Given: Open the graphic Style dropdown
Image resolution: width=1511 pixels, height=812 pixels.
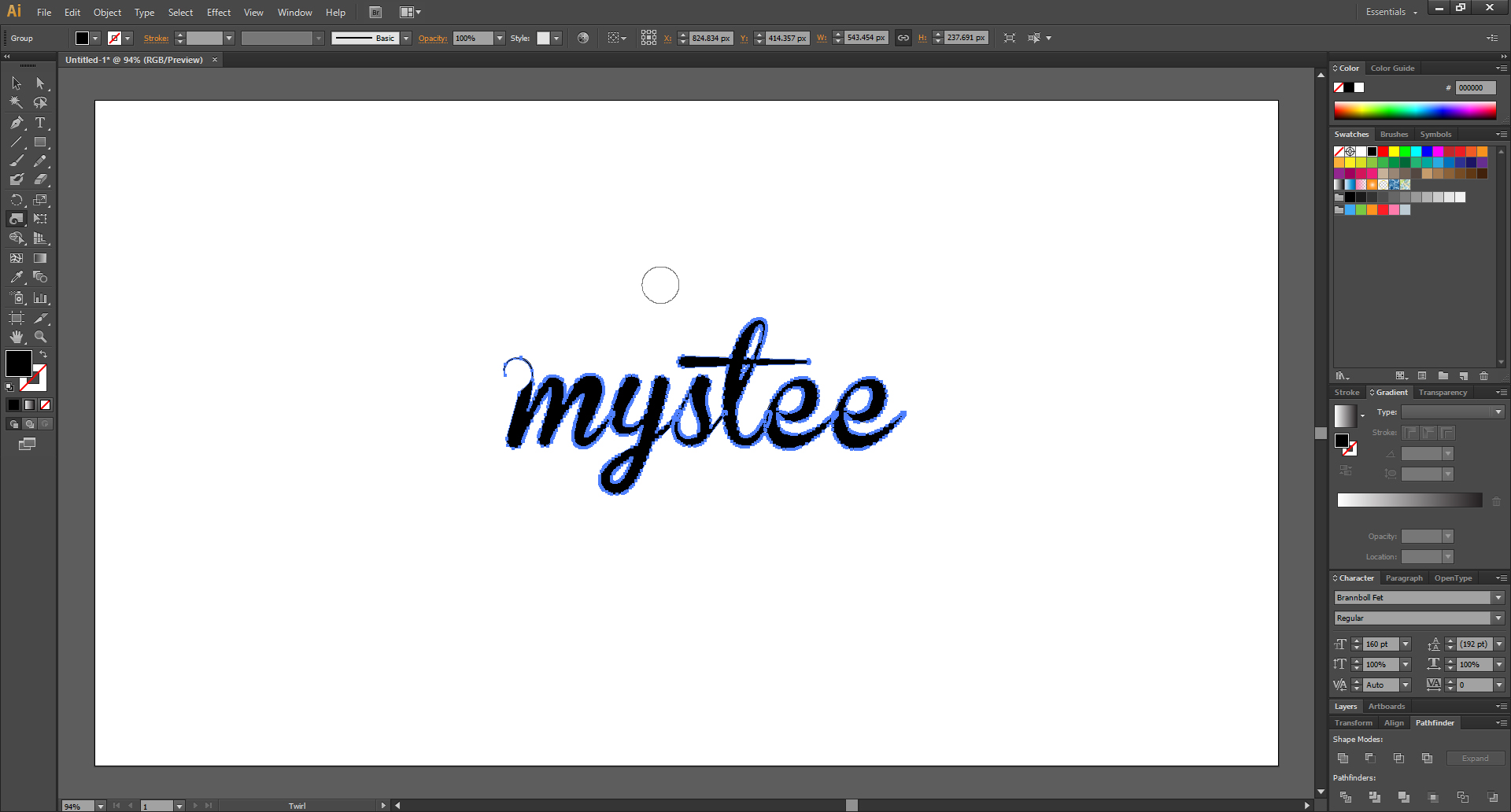Looking at the screenshot, I should (x=556, y=38).
